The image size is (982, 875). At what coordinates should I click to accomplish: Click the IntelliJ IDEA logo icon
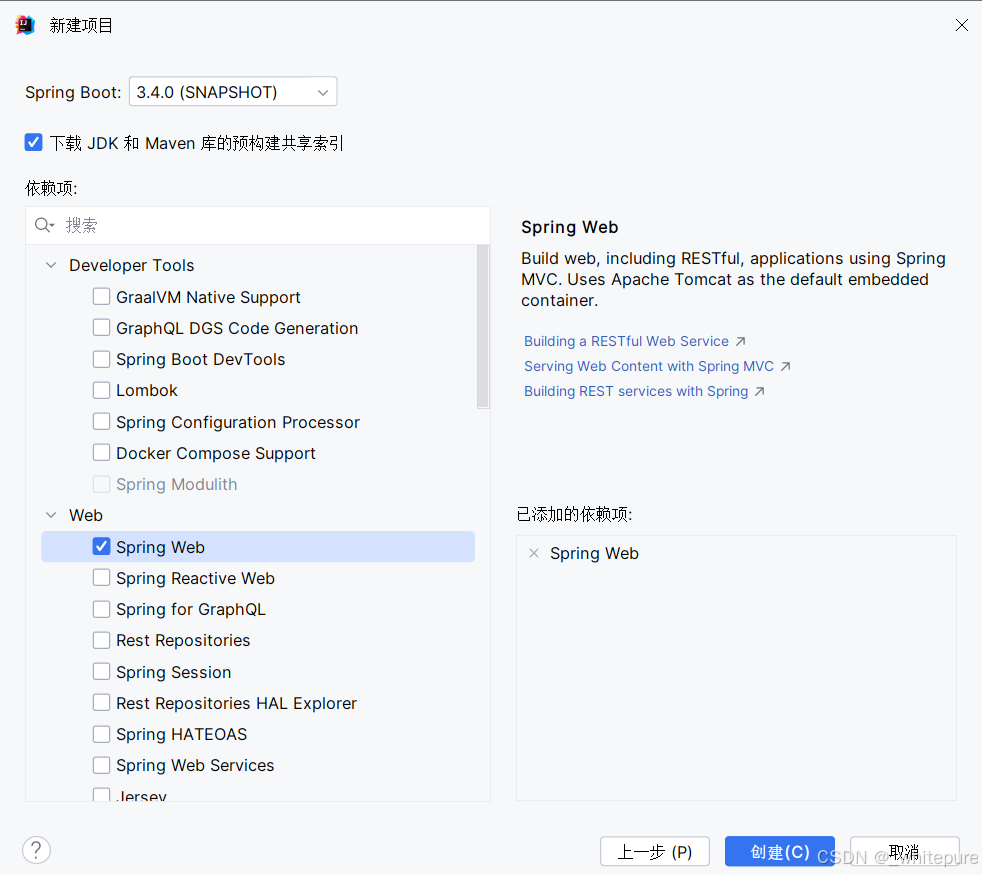click(25, 25)
